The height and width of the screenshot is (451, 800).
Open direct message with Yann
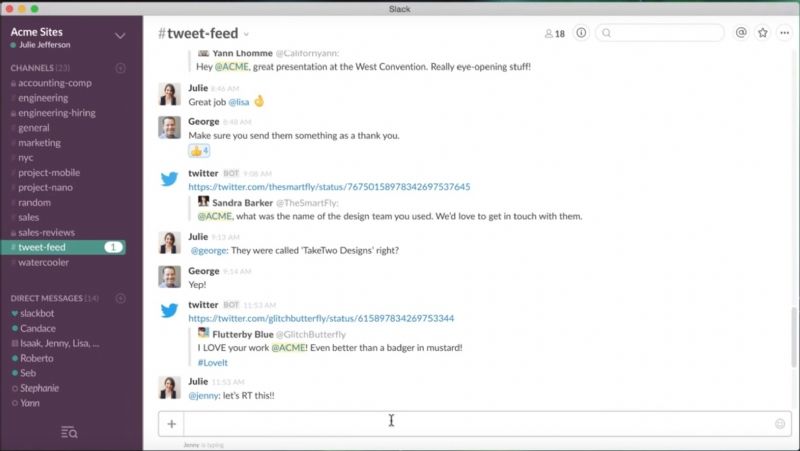[30, 403]
